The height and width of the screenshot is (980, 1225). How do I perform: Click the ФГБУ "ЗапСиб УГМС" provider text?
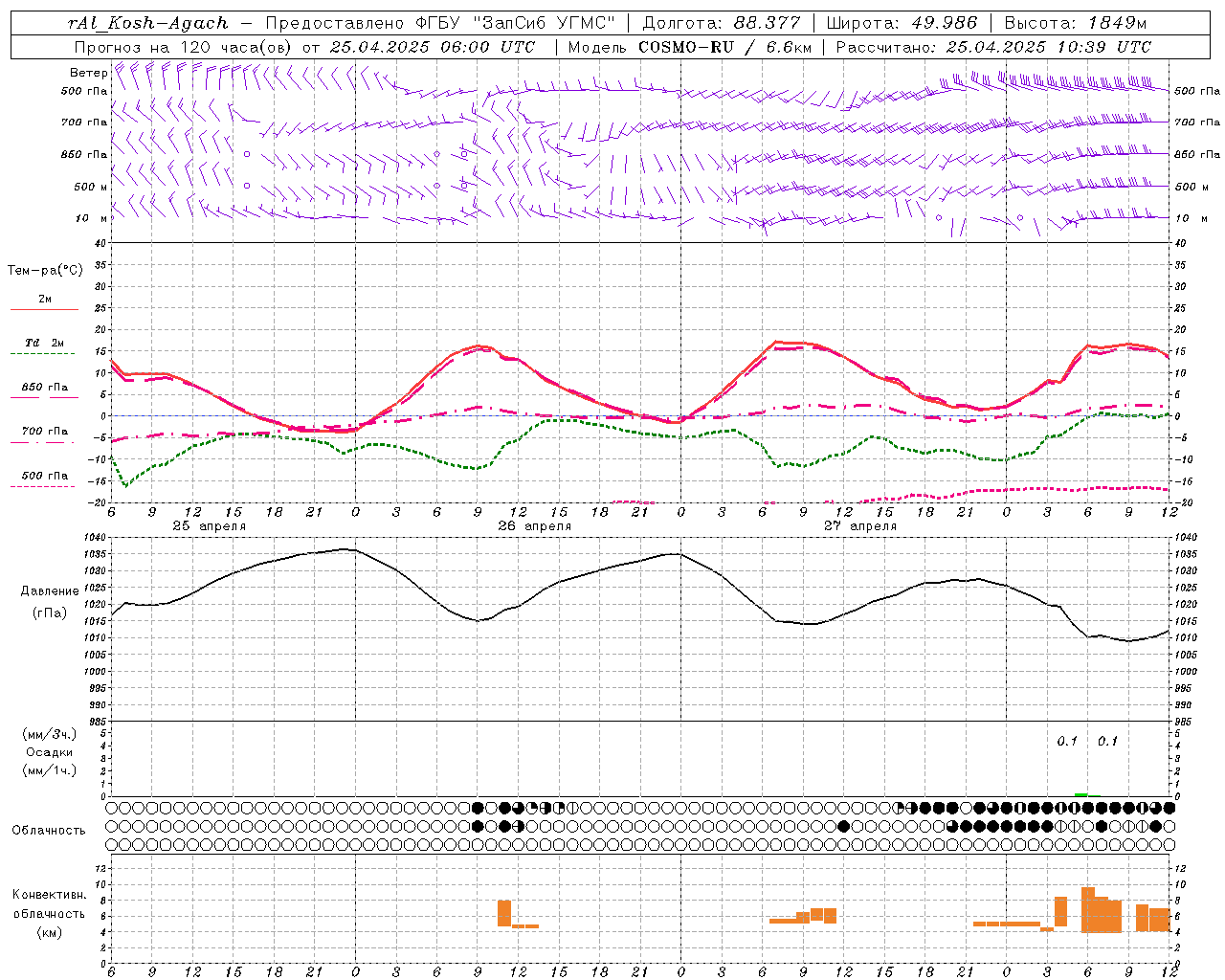[517, 23]
